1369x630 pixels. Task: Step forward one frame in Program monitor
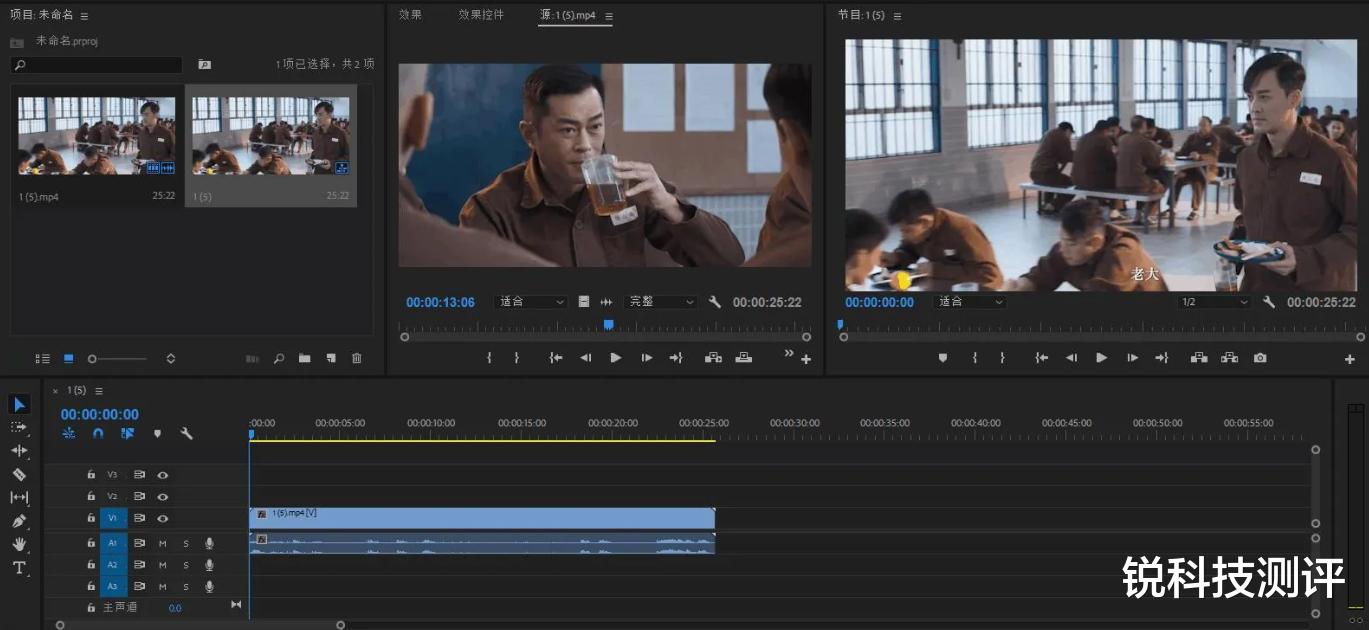tap(1132, 358)
